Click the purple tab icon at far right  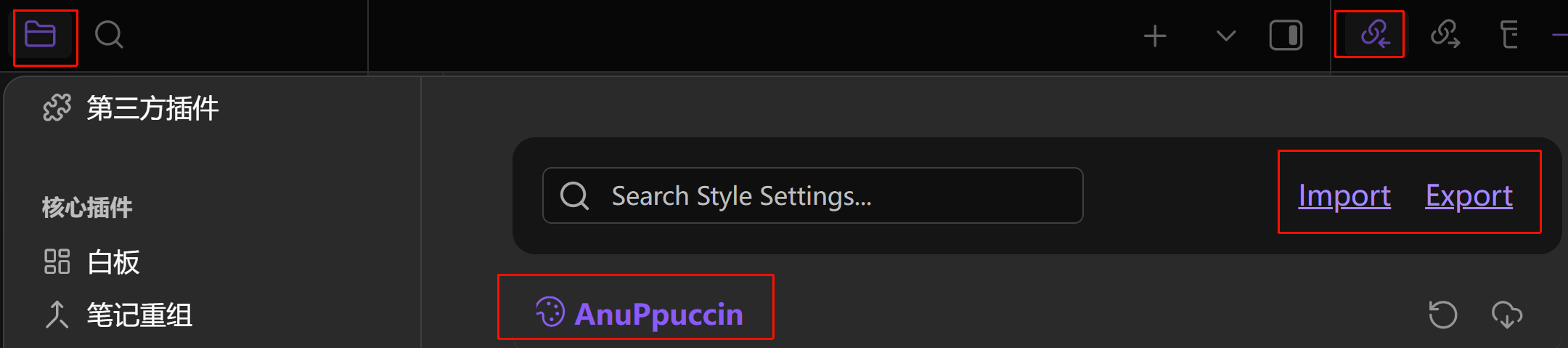pyautogui.click(x=1559, y=34)
